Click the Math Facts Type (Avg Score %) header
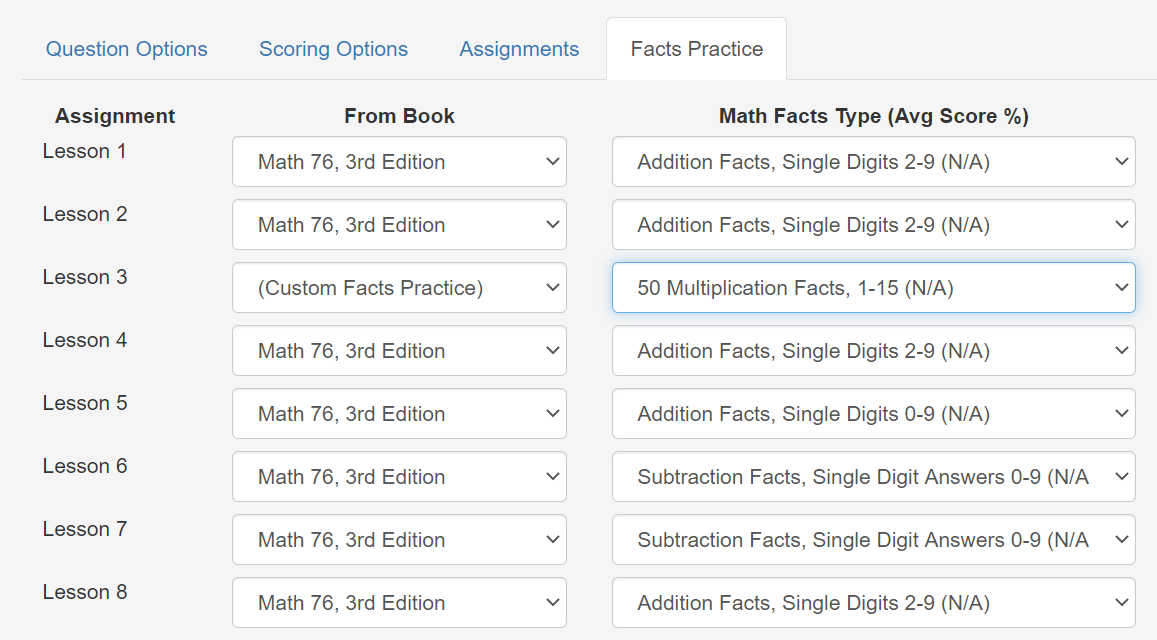Image resolution: width=1157 pixels, height=640 pixels. coord(874,116)
